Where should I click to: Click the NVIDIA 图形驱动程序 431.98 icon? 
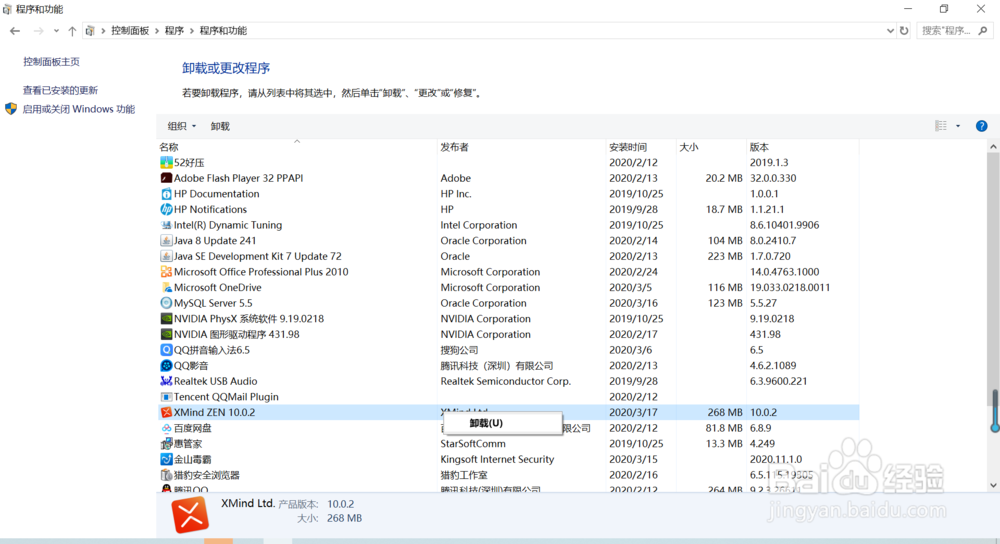pyautogui.click(x=166, y=334)
